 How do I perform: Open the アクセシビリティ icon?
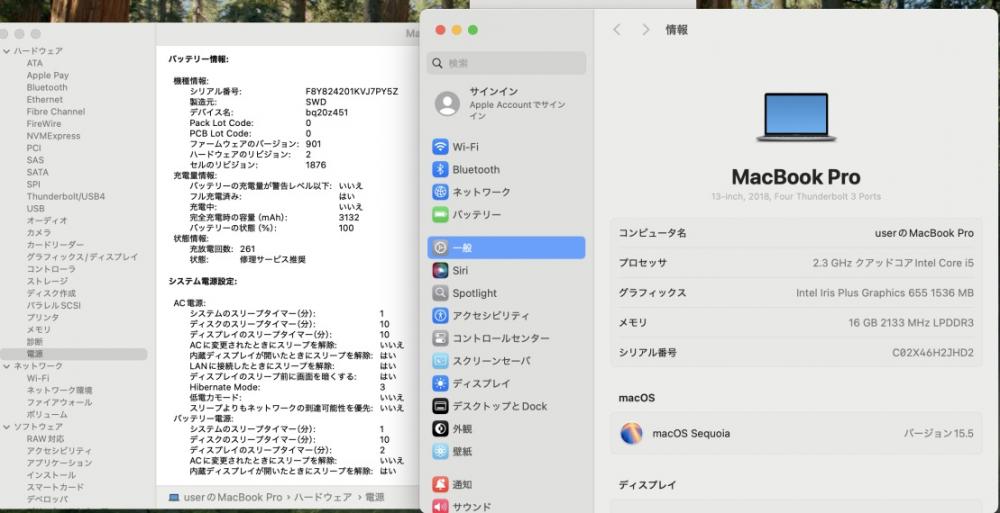tap(440, 315)
